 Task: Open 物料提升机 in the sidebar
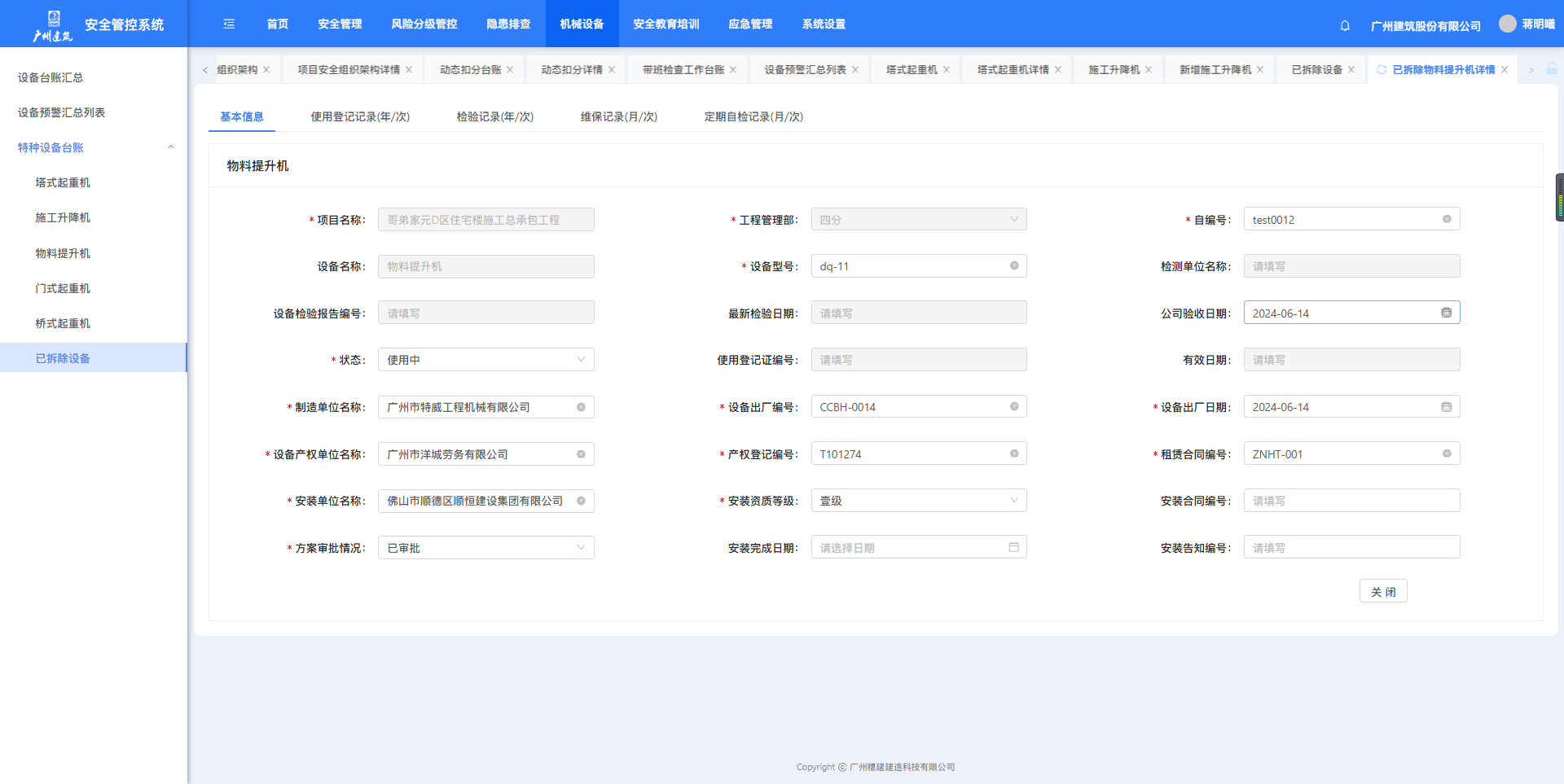click(x=63, y=253)
